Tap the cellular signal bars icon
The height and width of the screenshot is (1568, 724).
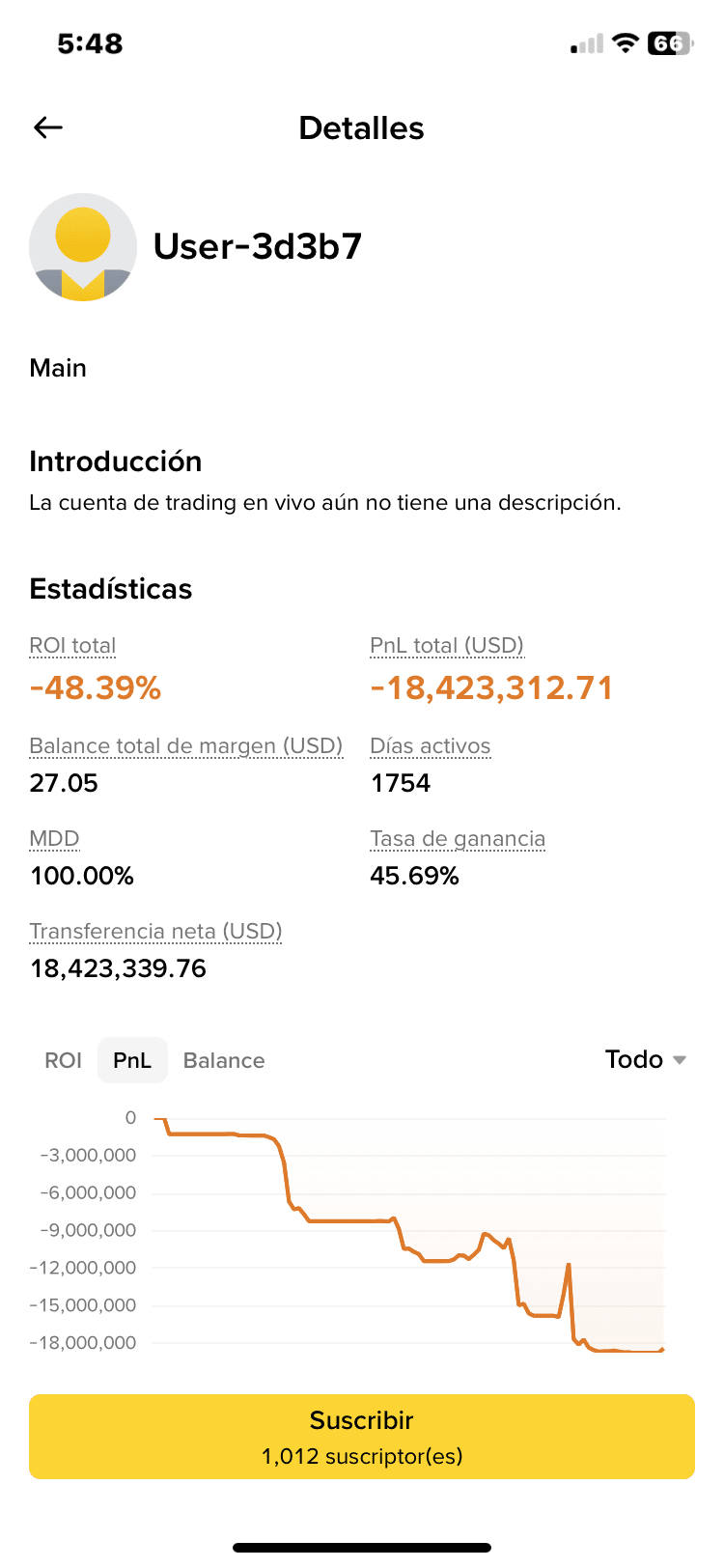point(587,44)
